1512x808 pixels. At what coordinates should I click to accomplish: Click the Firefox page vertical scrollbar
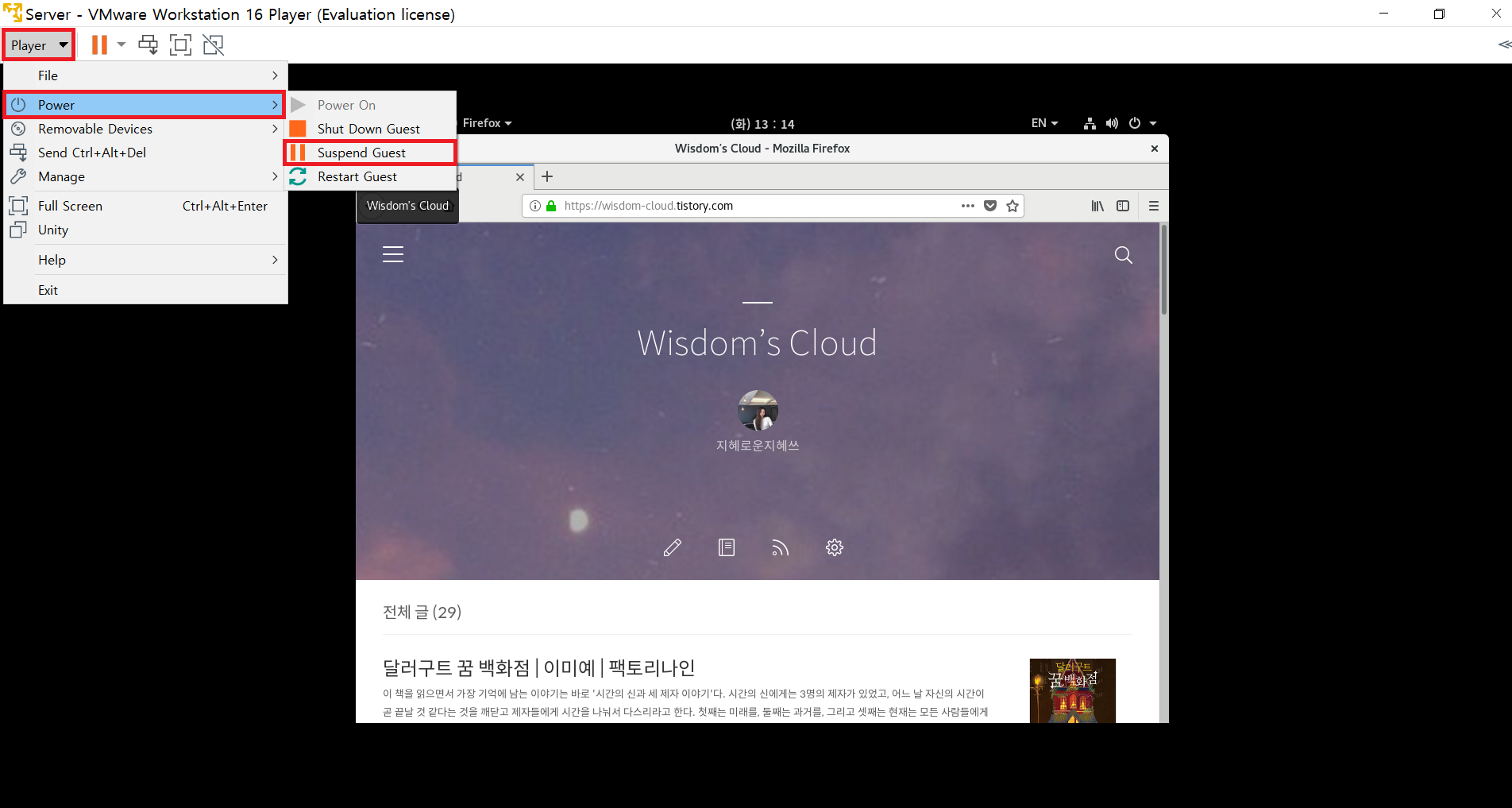pyautogui.click(x=1164, y=270)
